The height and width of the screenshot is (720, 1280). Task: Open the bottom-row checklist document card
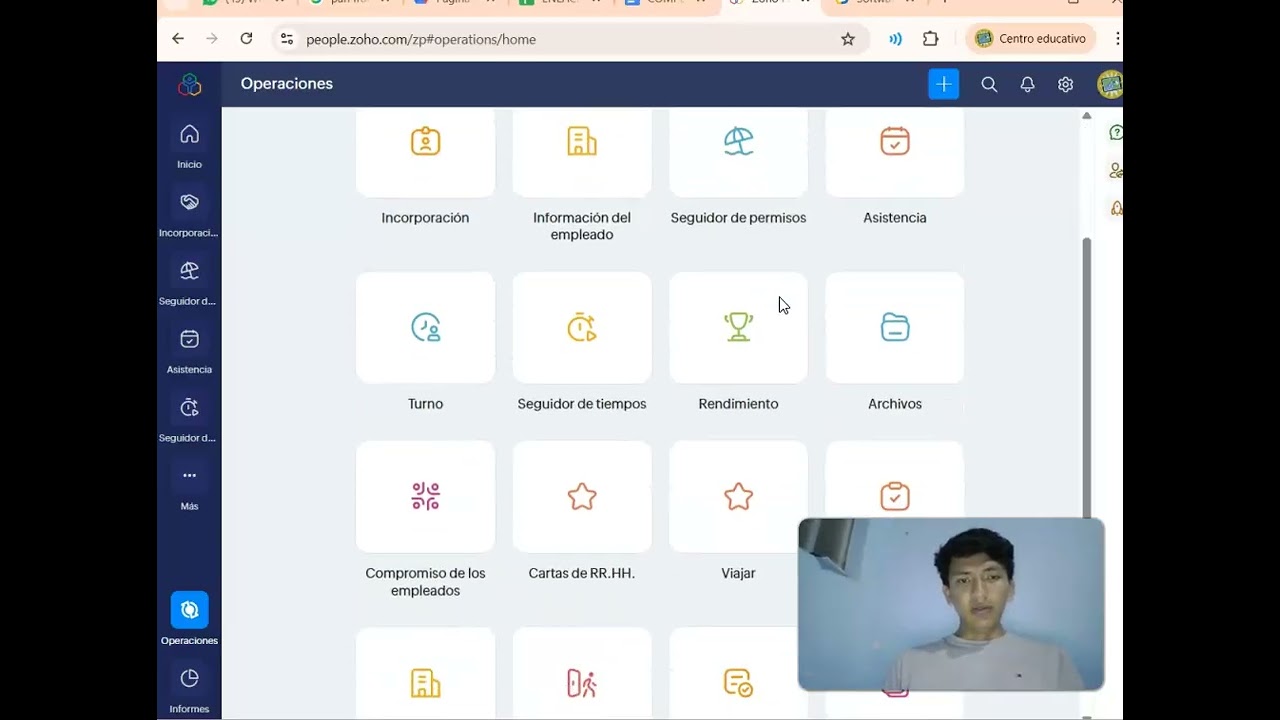tap(738, 674)
